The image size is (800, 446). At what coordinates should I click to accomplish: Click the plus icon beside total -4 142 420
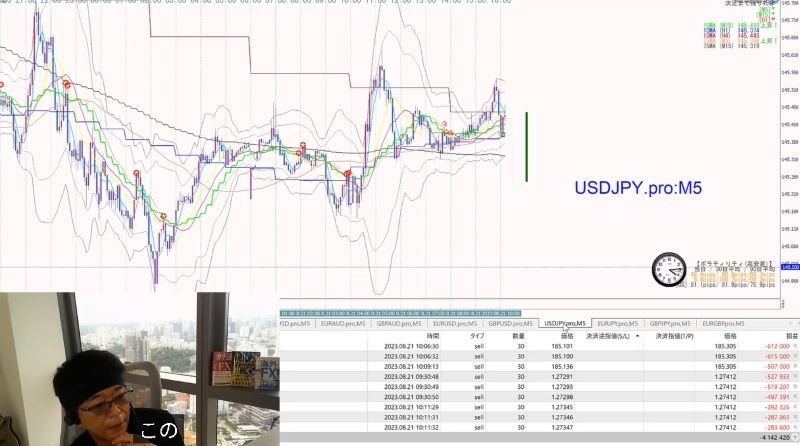pyautogui.click(x=796, y=438)
